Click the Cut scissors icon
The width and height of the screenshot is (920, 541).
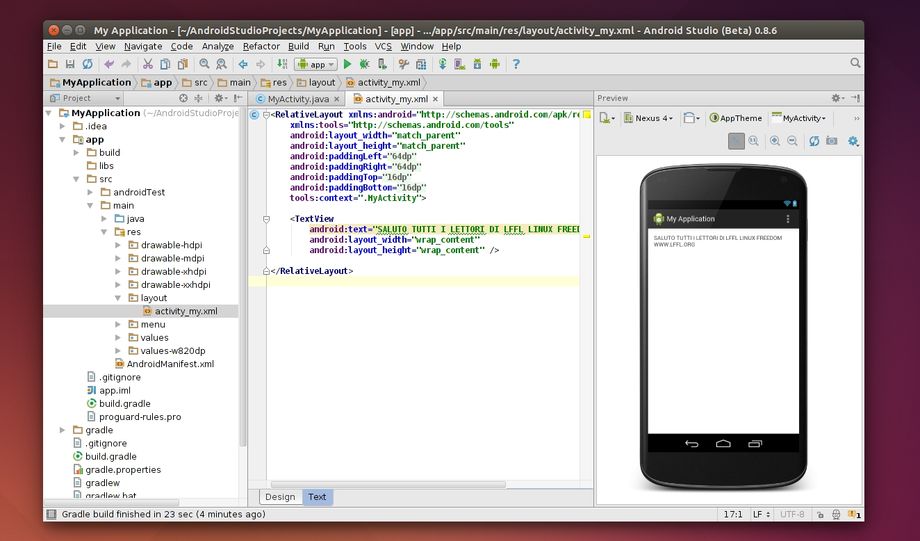148,64
